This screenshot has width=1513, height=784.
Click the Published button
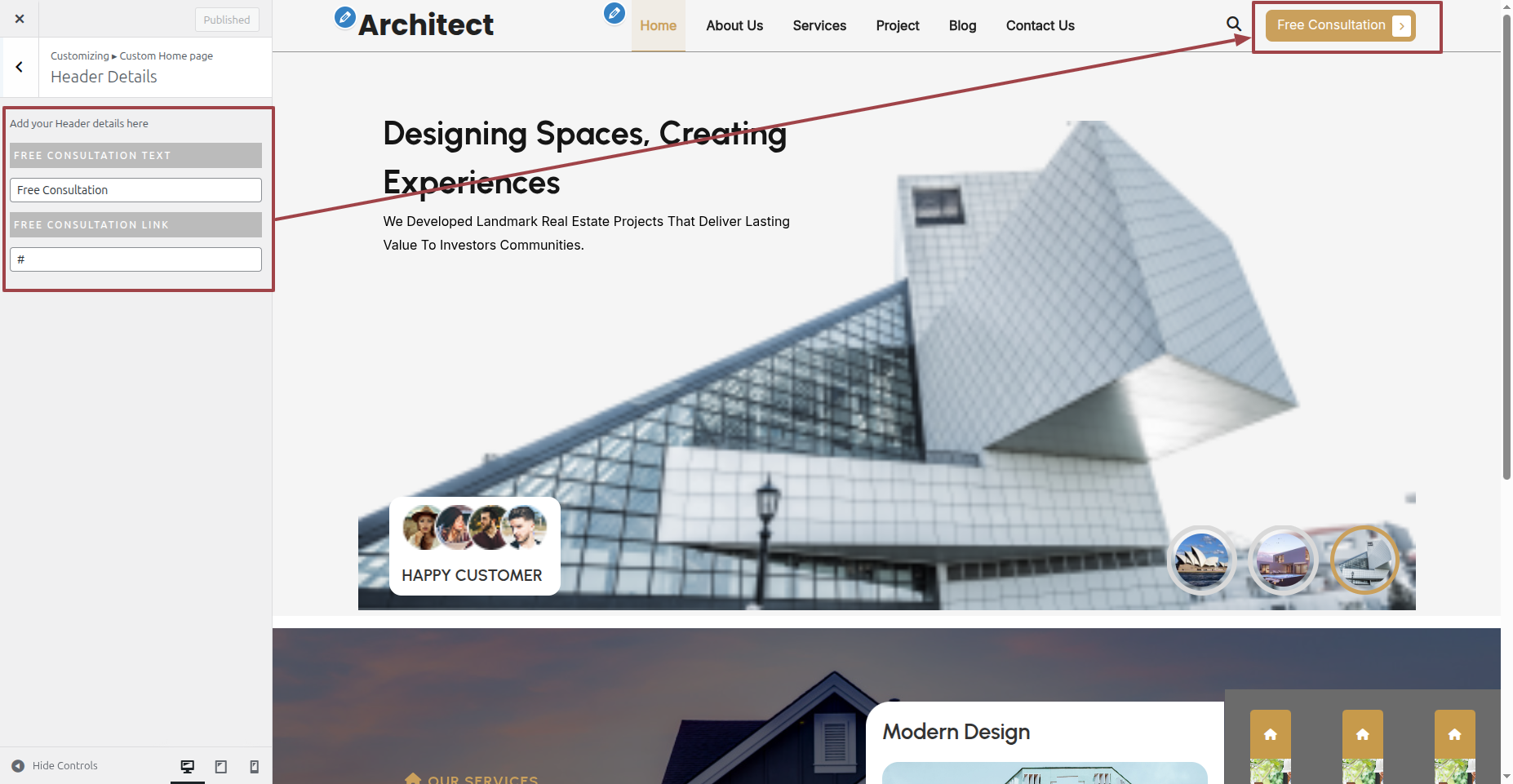click(x=227, y=20)
